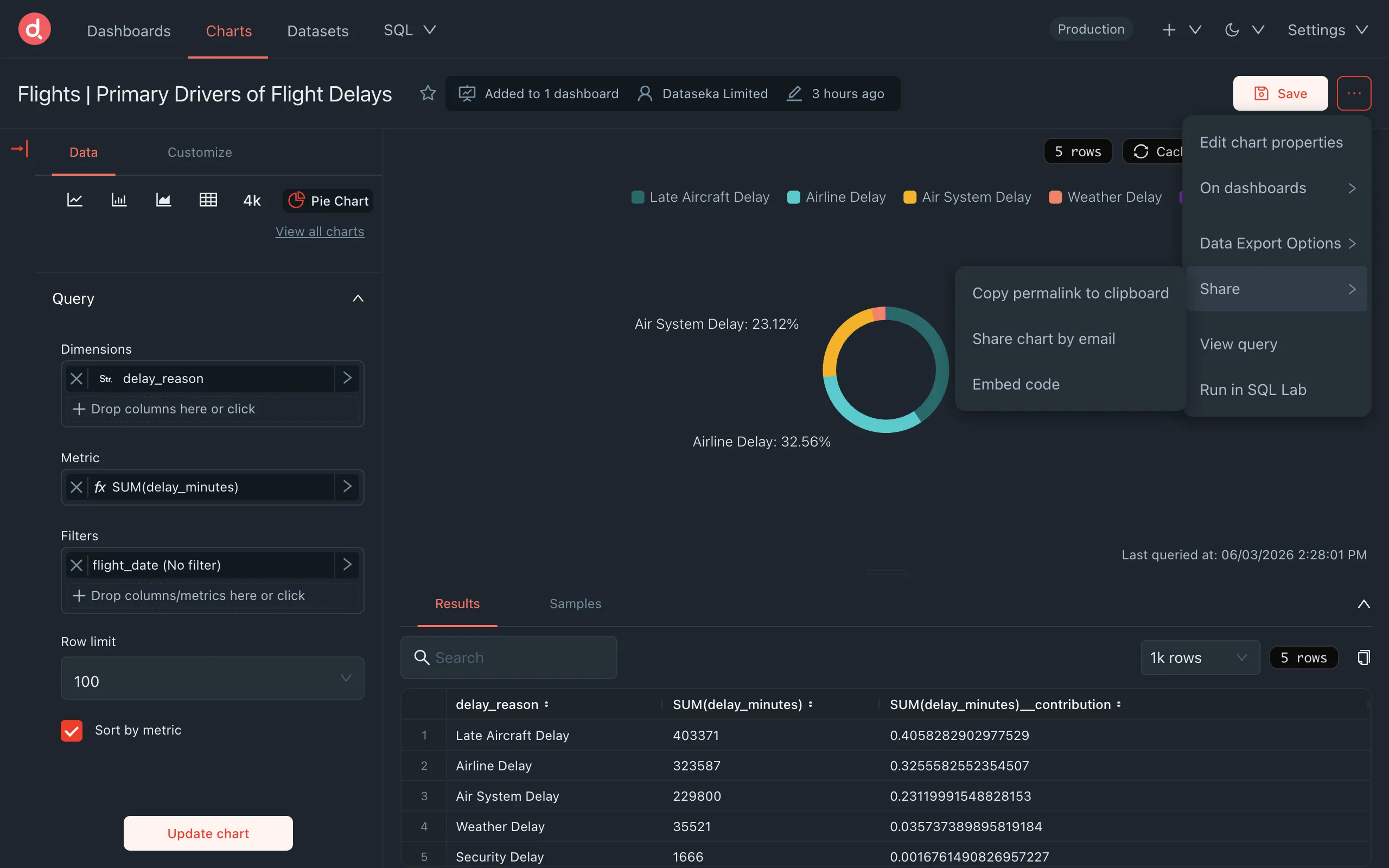Click Drop columns/metrics here in Filters

(x=212, y=595)
